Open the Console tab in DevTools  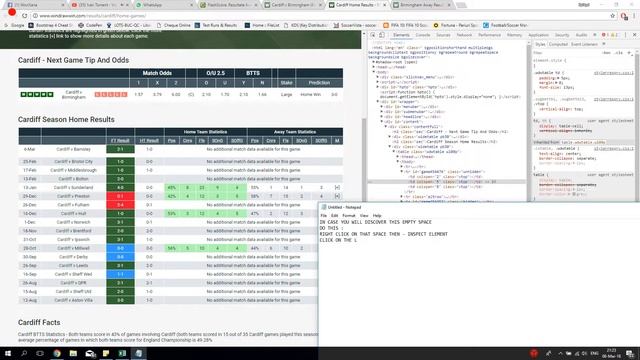click(422, 35)
